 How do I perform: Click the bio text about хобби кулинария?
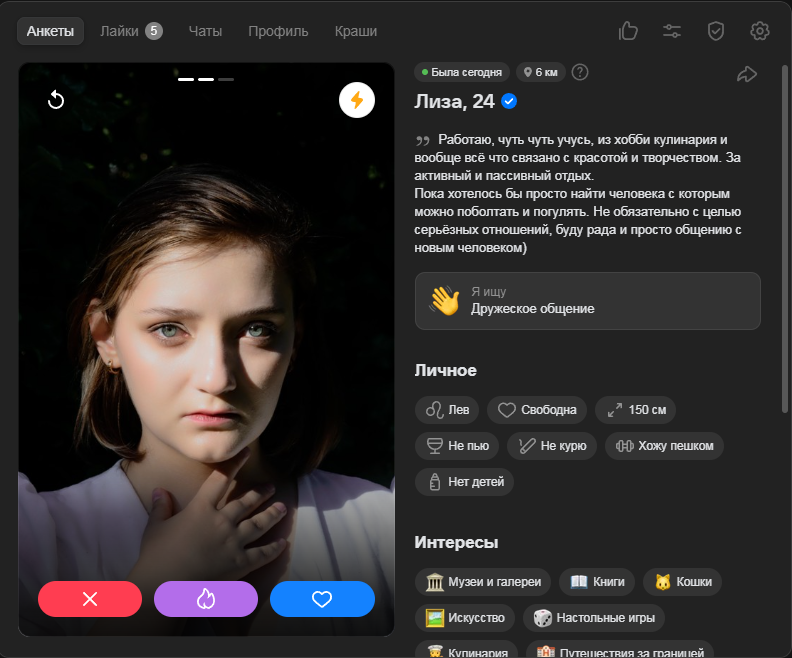point(578,193)
